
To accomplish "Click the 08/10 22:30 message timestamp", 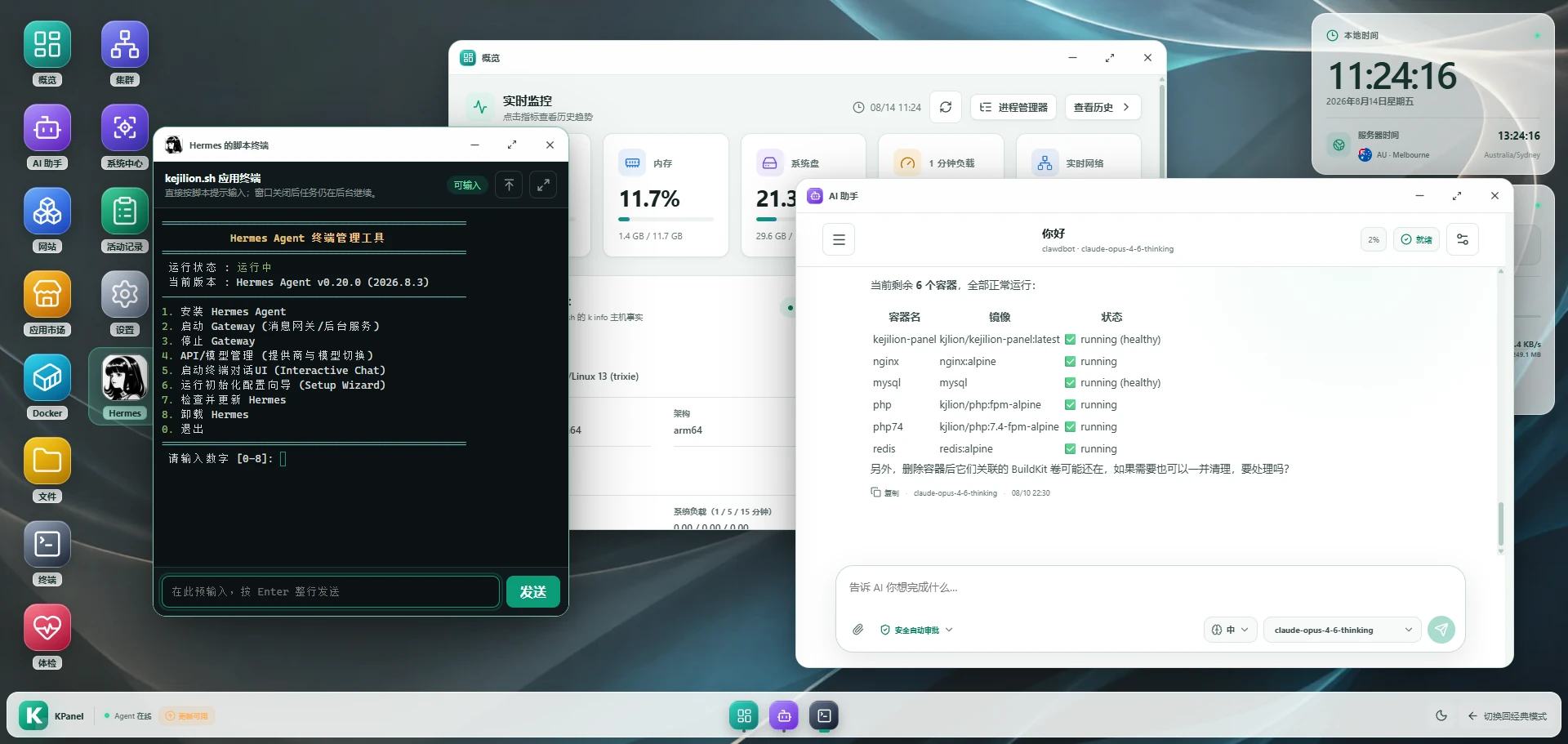I will click(1031, 493).
